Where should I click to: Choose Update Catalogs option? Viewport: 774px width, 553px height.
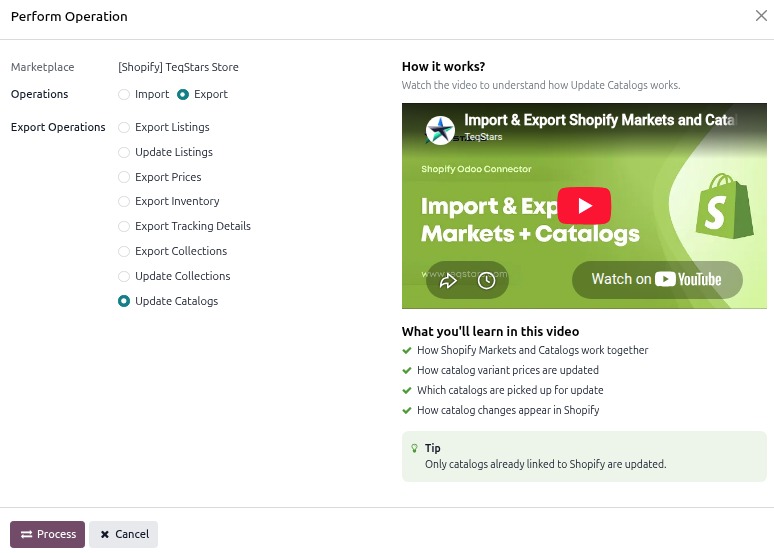pos(124,301)
